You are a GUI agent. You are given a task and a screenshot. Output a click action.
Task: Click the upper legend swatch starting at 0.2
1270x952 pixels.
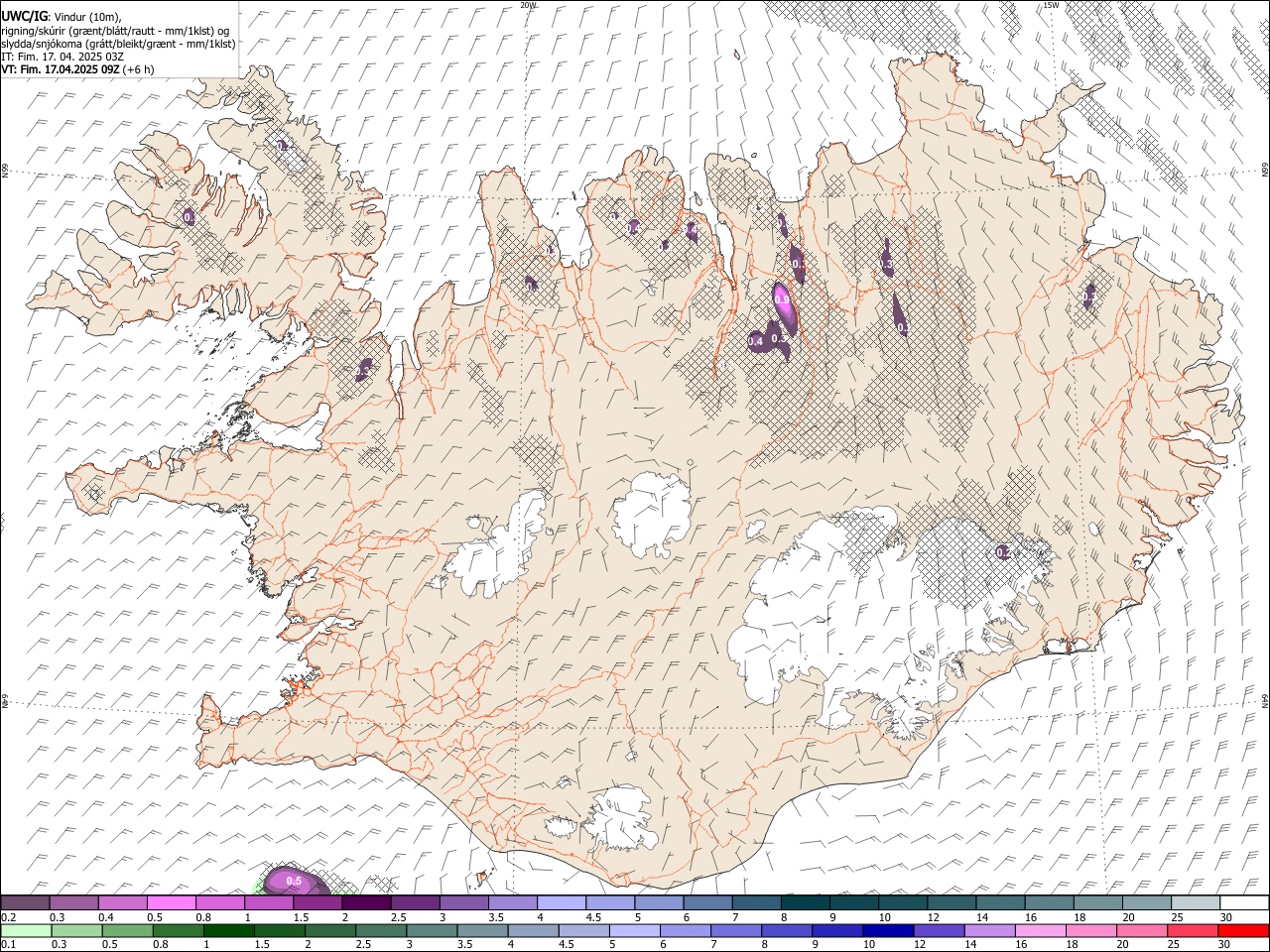point(26,902)
